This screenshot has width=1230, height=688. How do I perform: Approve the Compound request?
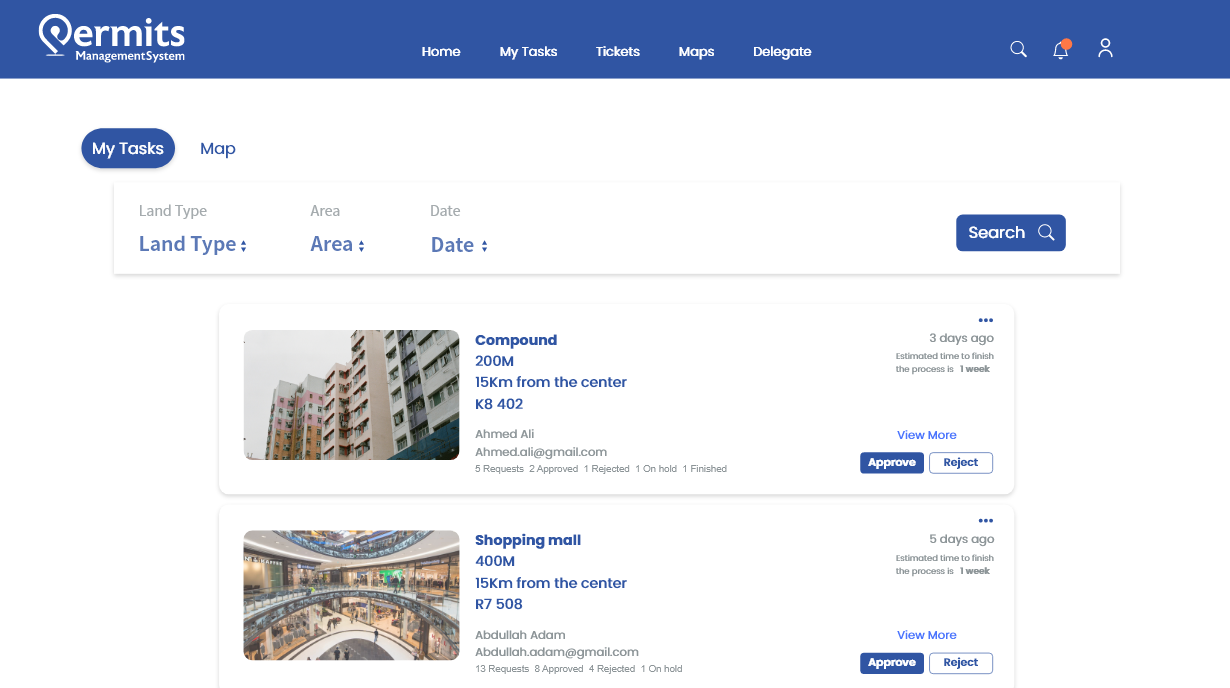891,463
